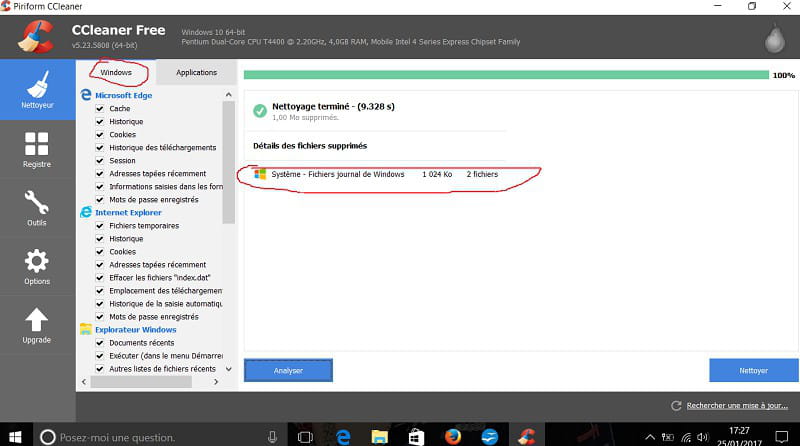
Task: Open the Store from taskbar
Action: coord(416,437)
